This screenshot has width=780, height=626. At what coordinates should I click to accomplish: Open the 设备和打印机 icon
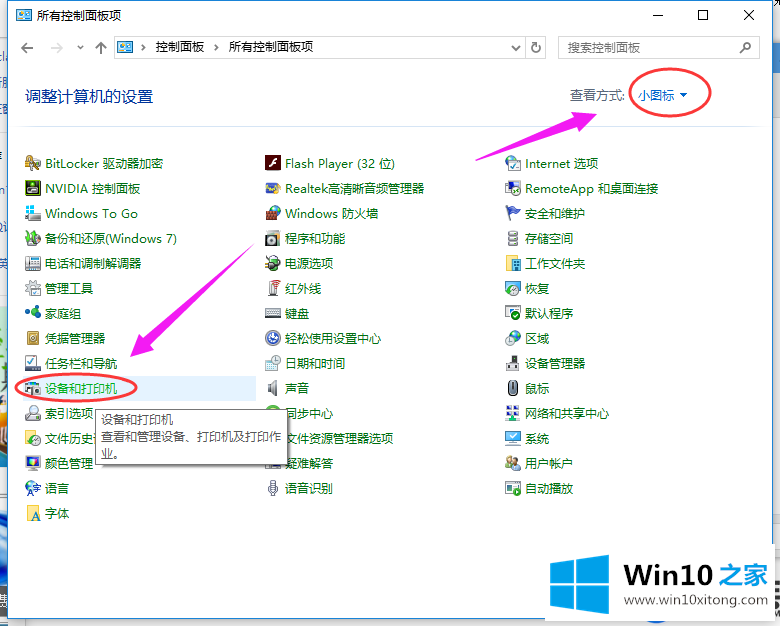click(33, 388)
